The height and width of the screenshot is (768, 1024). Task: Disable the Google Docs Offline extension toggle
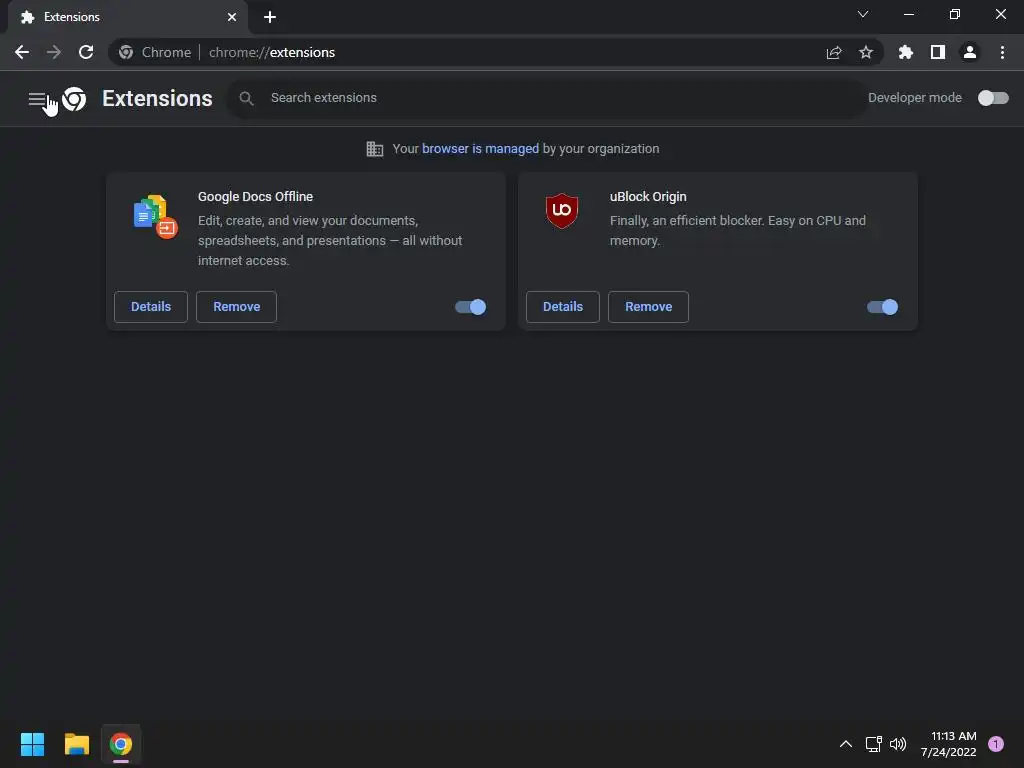tap(471, 307)
